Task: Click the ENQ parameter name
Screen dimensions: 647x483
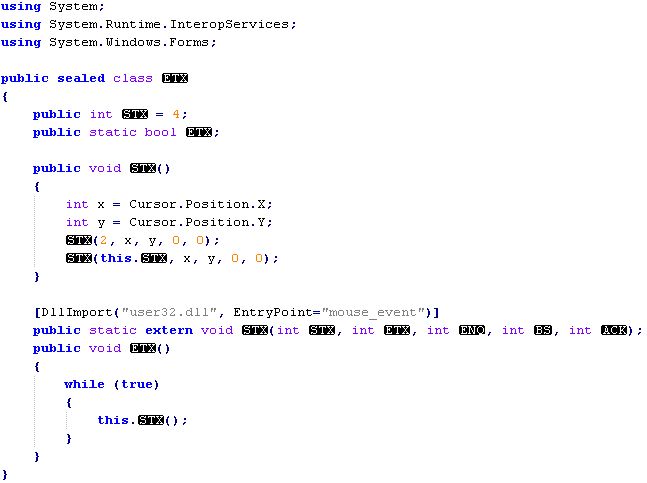Action: [x=472, y=330]
